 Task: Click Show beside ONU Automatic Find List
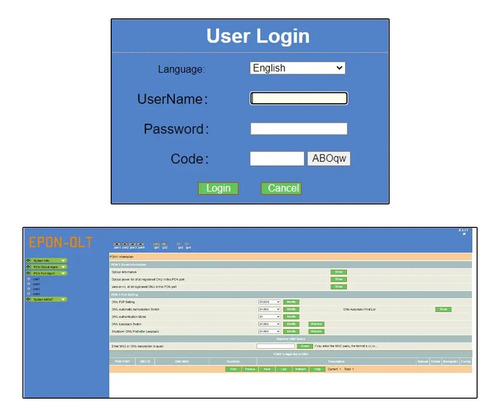443,309
